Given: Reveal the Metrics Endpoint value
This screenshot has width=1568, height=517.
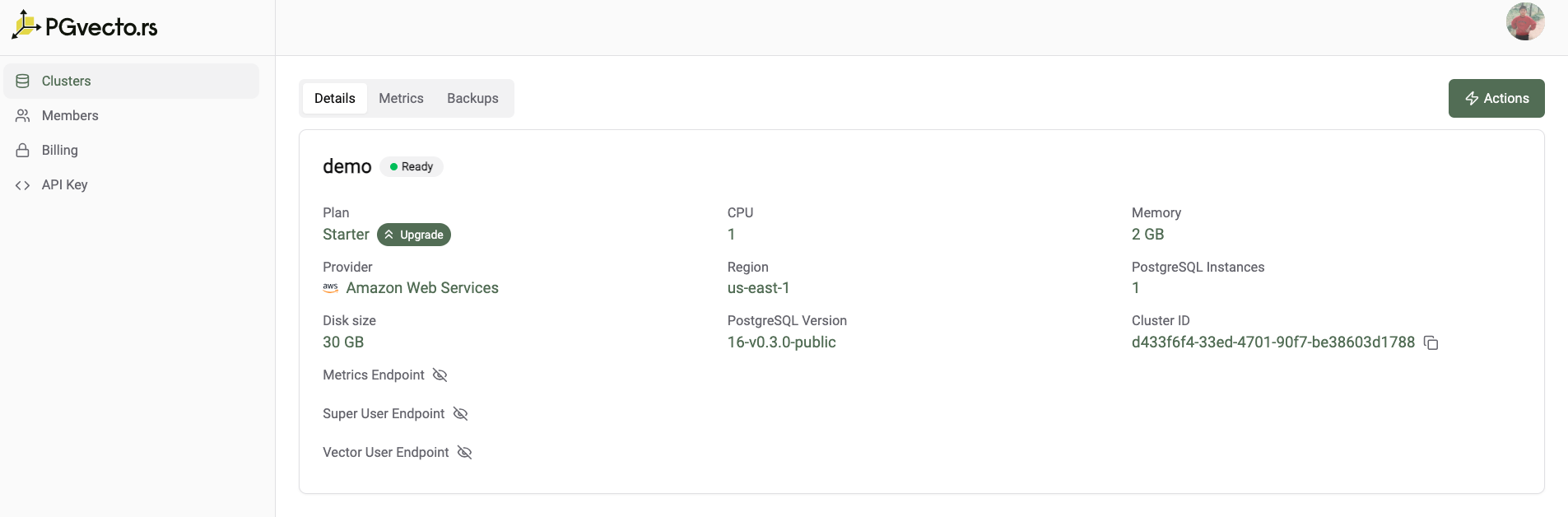Looking at the screenshot, I should coord(440,375).
